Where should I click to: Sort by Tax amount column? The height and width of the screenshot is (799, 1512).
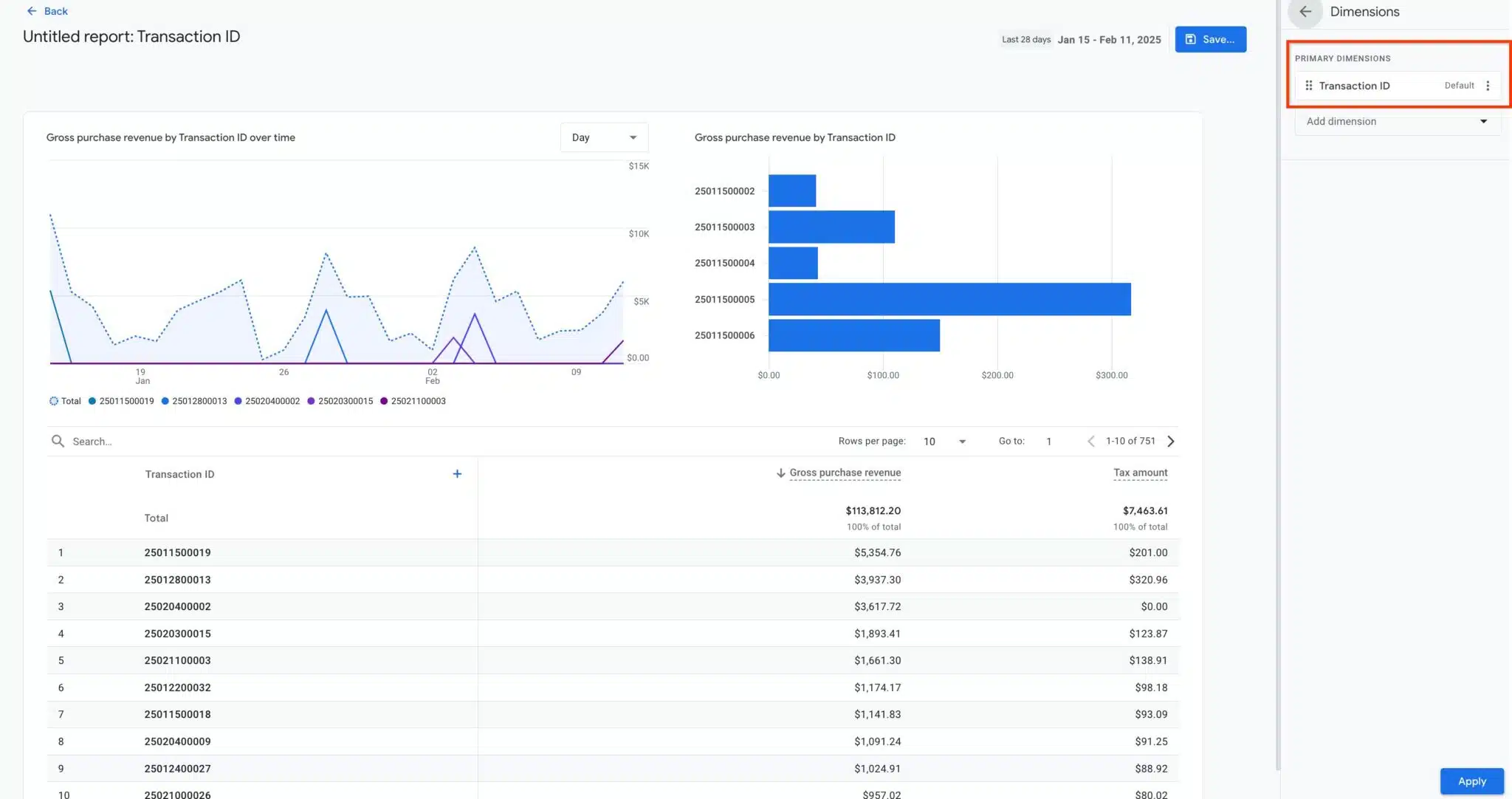1140,473
